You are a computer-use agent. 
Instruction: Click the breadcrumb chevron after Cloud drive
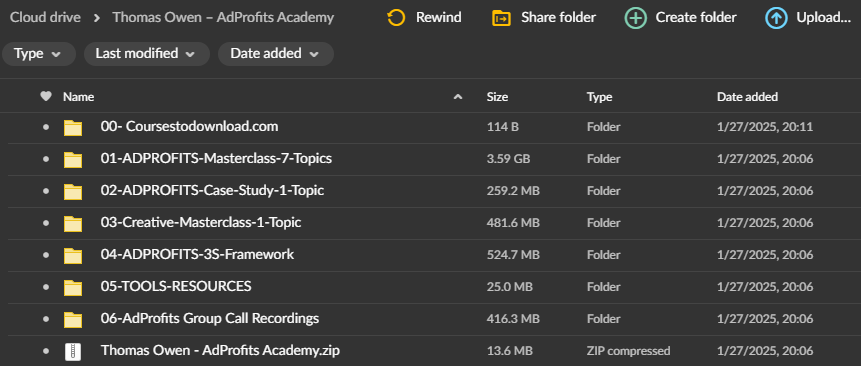coord(97,18)
